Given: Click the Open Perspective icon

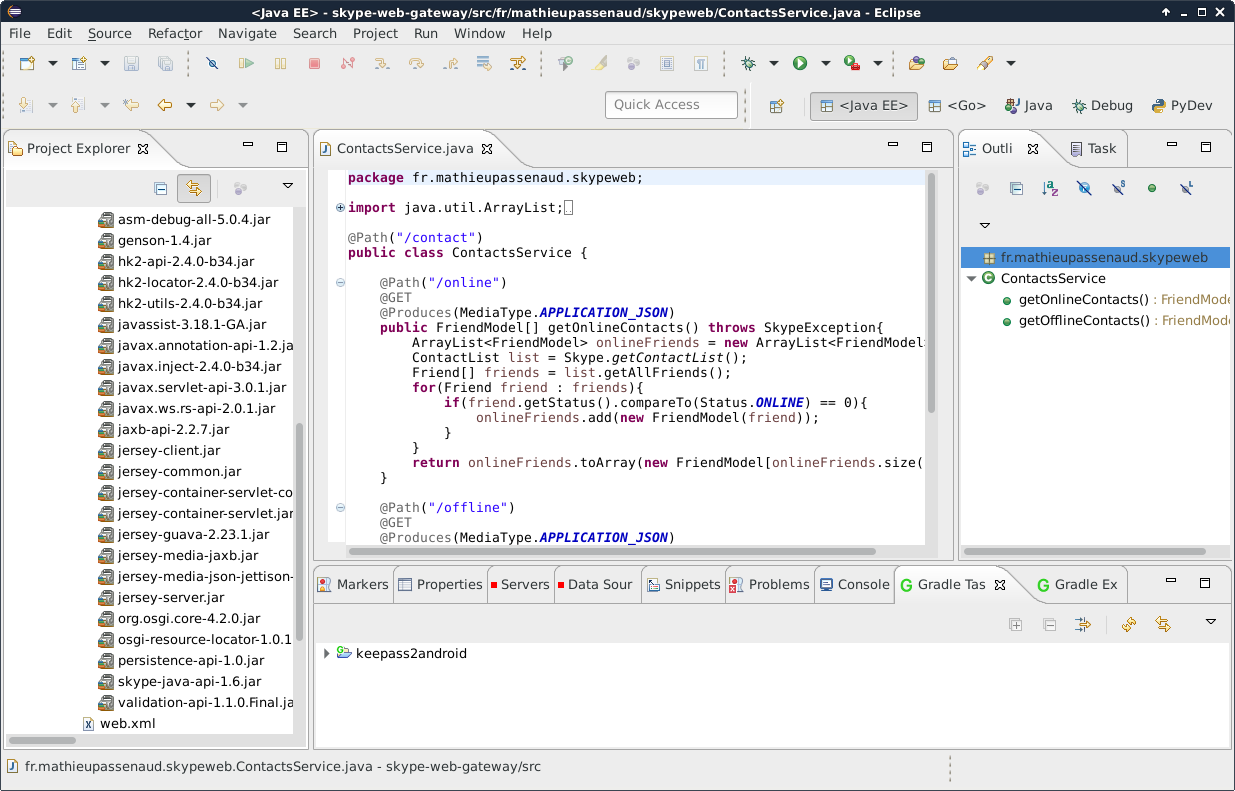Looking at the screenshot, I should (776, 106).
